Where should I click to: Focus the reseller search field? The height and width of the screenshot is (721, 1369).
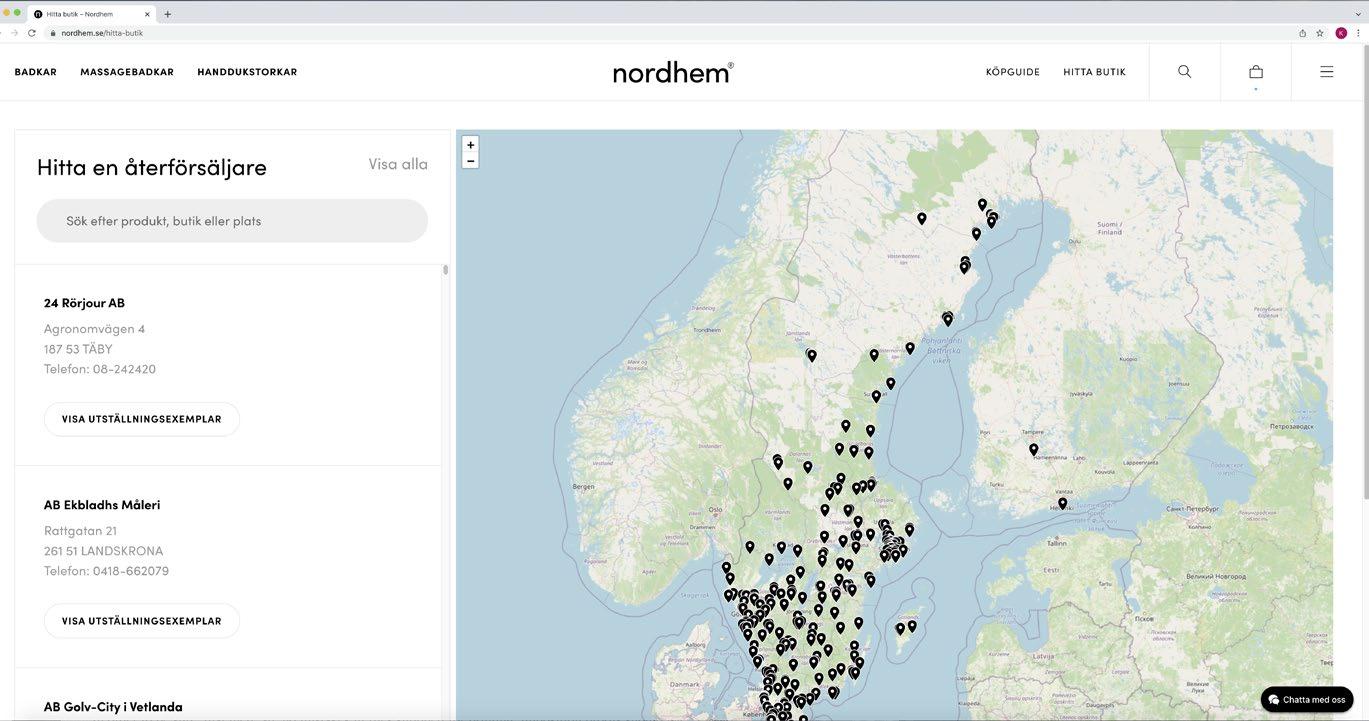pyautogui.click(x=232, y=221)
